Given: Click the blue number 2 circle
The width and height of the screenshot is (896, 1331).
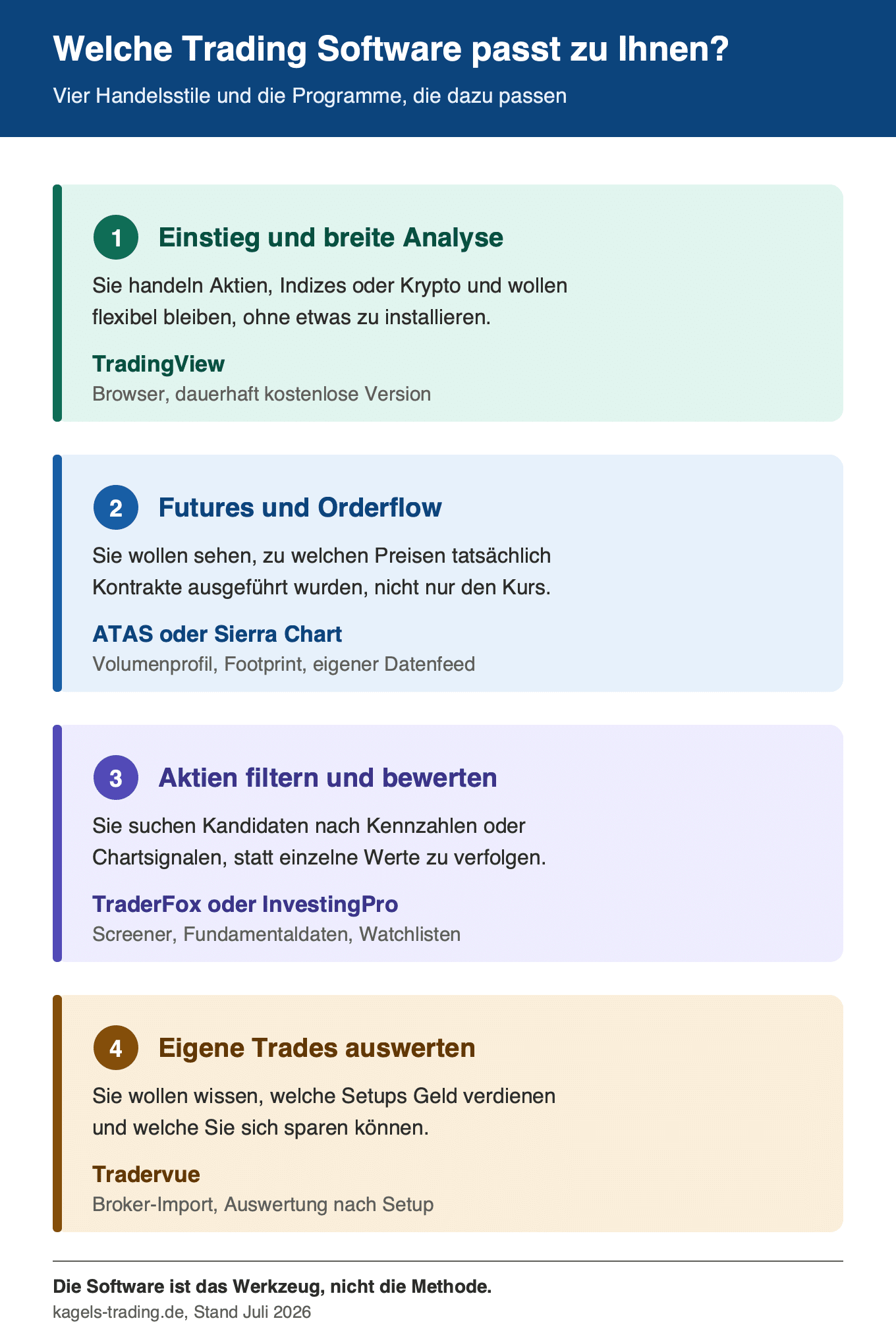Looking at the screenshot, I should click(x=116, y=507).
